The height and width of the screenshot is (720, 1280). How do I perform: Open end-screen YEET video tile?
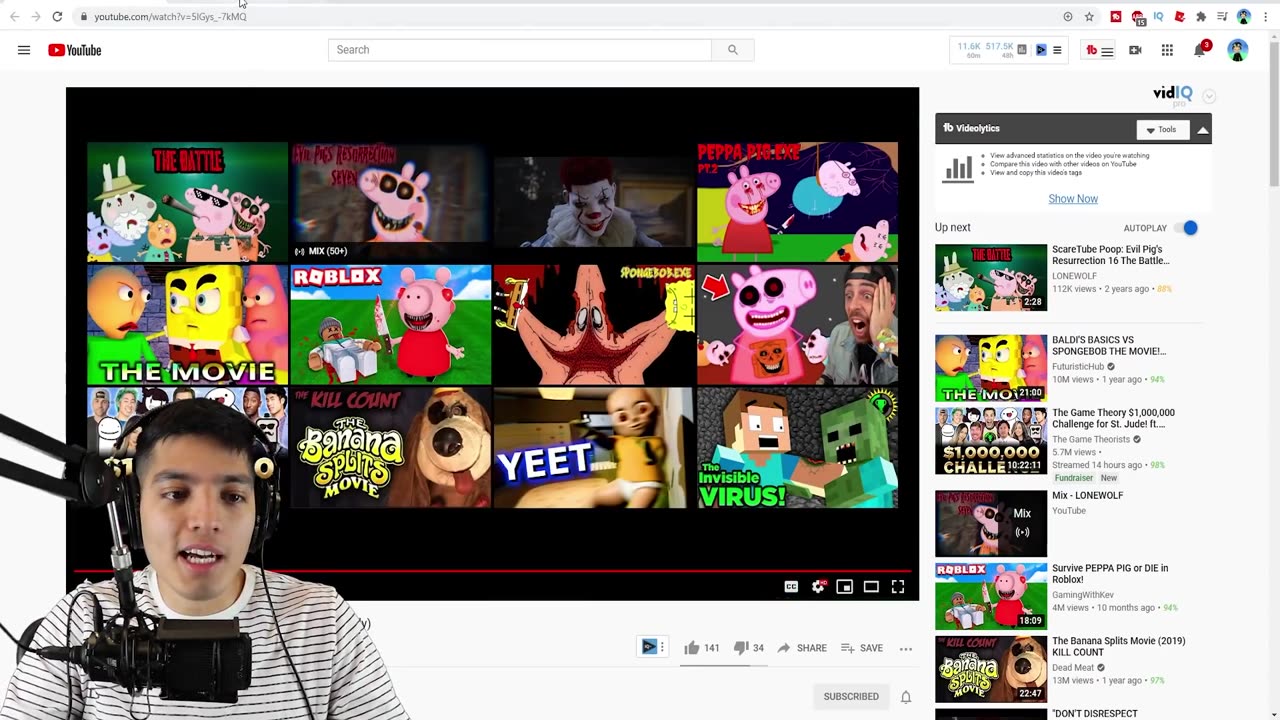click(593, 448)
